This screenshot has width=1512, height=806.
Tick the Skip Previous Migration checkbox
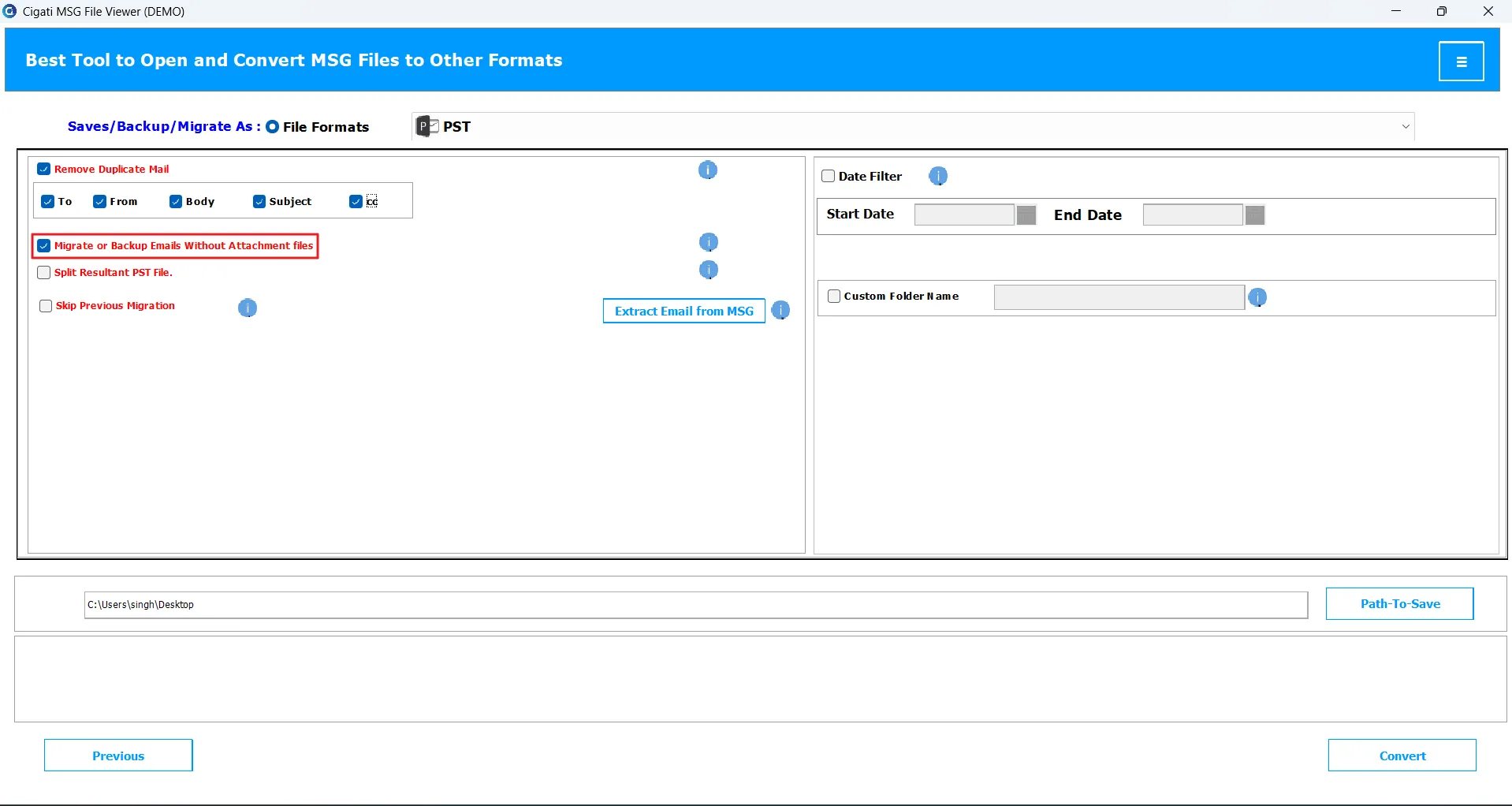tap(46, 306)
